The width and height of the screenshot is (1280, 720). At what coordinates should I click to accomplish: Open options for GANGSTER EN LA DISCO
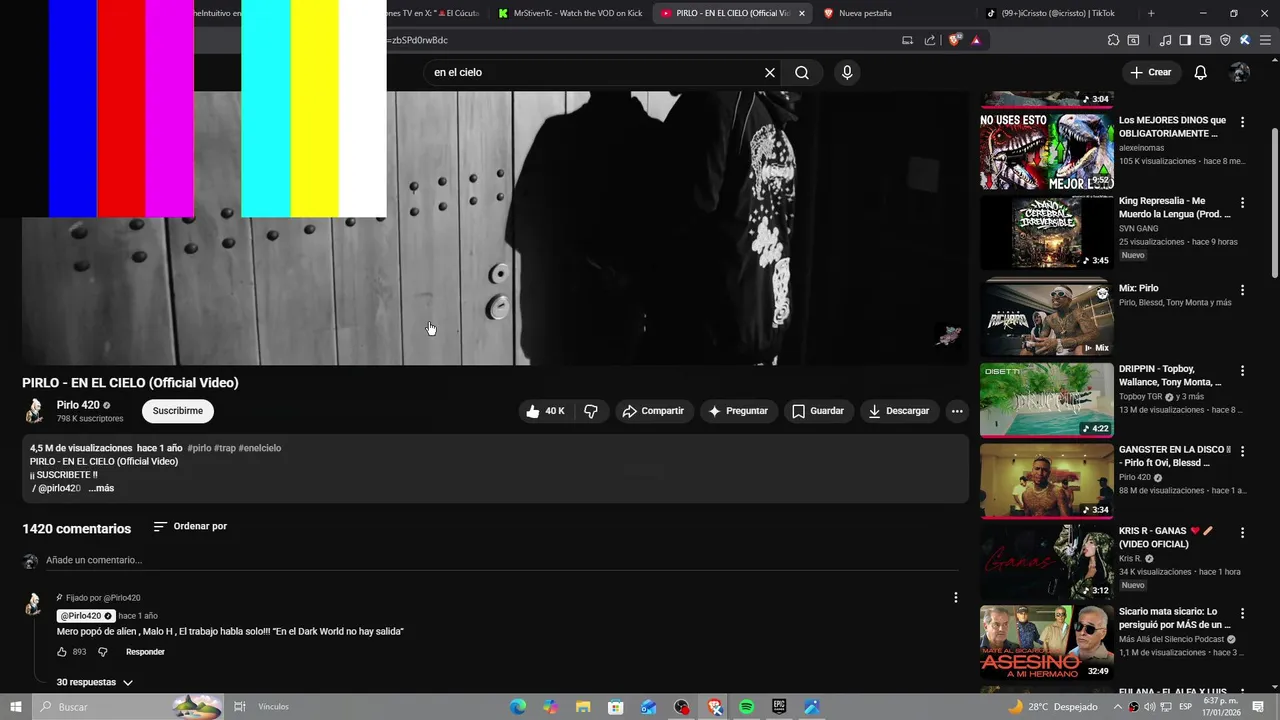pos(1243,452)
